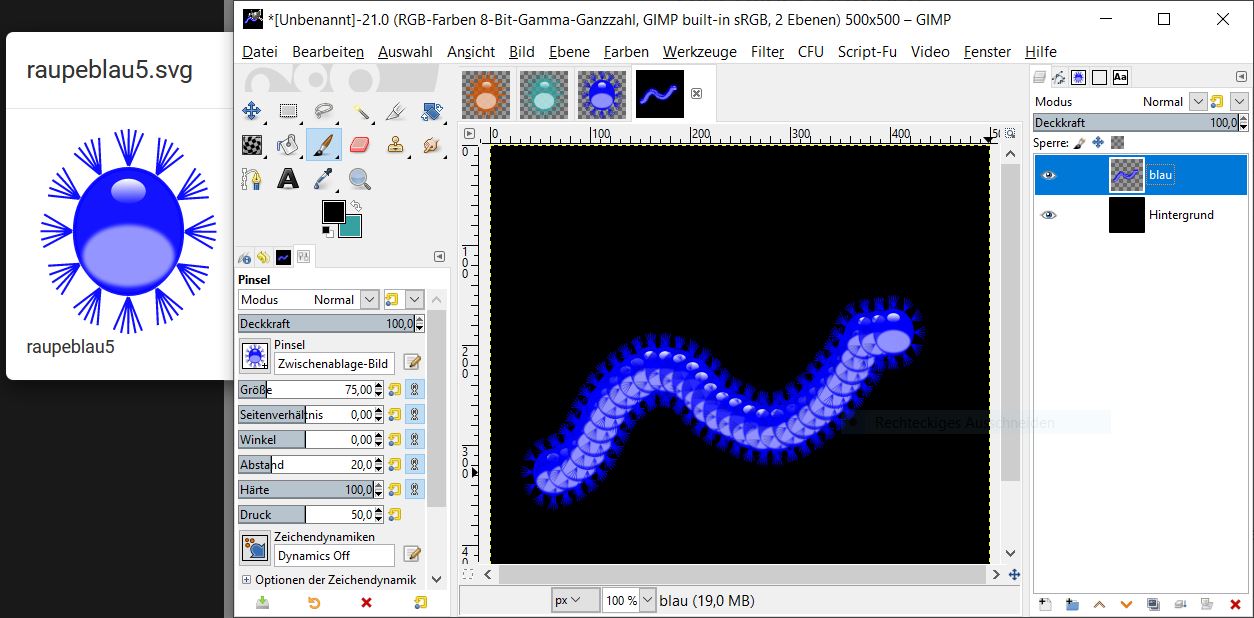Open the Filter menu
Screen dimensions: 1254x618
767,52
